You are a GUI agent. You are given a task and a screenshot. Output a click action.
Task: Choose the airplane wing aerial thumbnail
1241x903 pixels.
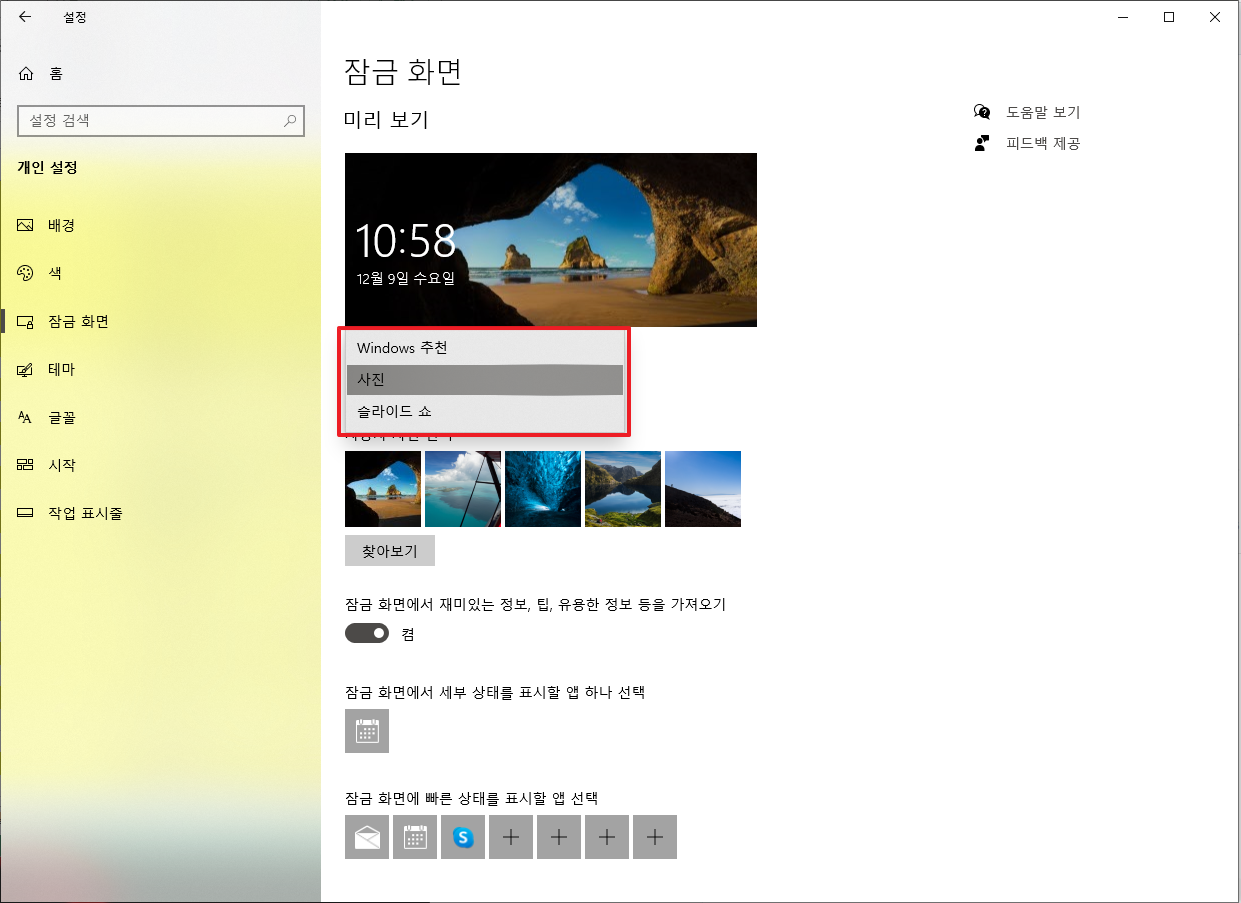coord(463,488)
